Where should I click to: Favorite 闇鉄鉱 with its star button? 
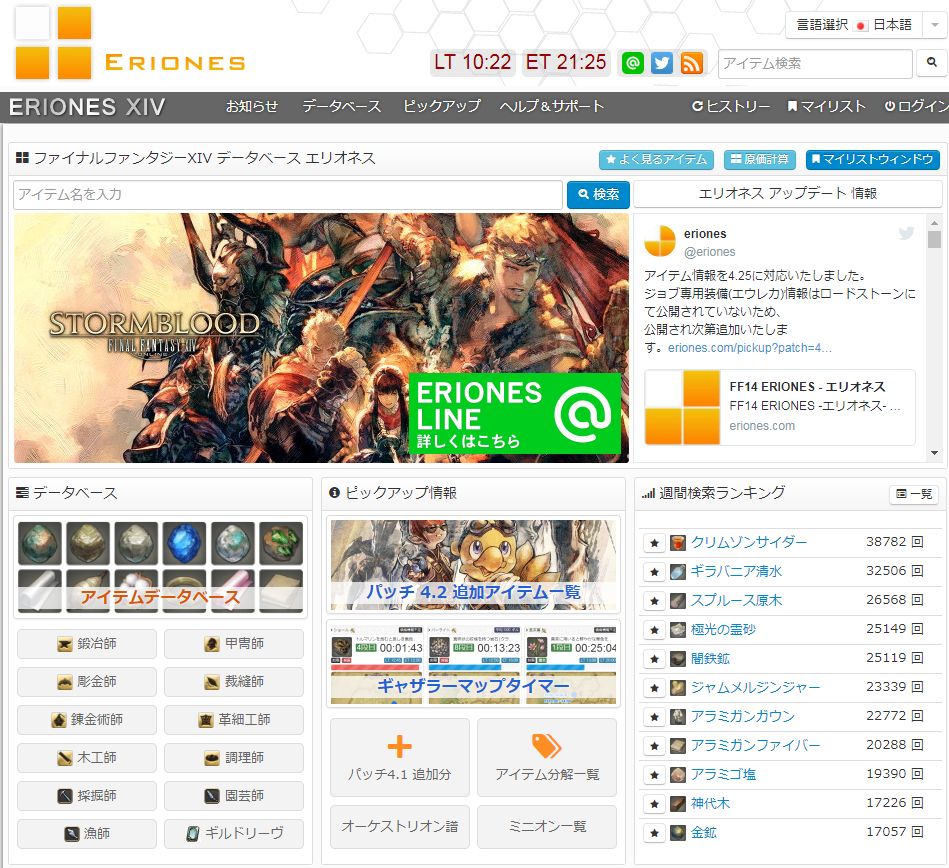tap(654, 659)
